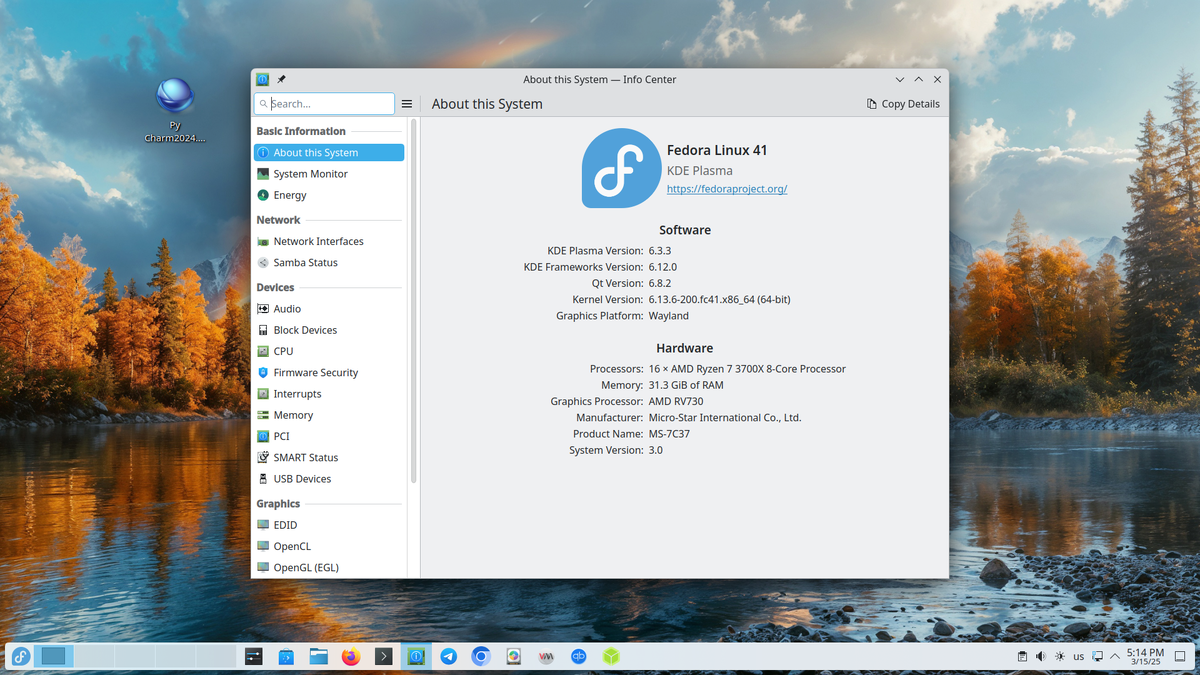Screen dimensions: 1200x675
Task: Open the fedoraproject.org link
Action: click(x=727, y=189)
